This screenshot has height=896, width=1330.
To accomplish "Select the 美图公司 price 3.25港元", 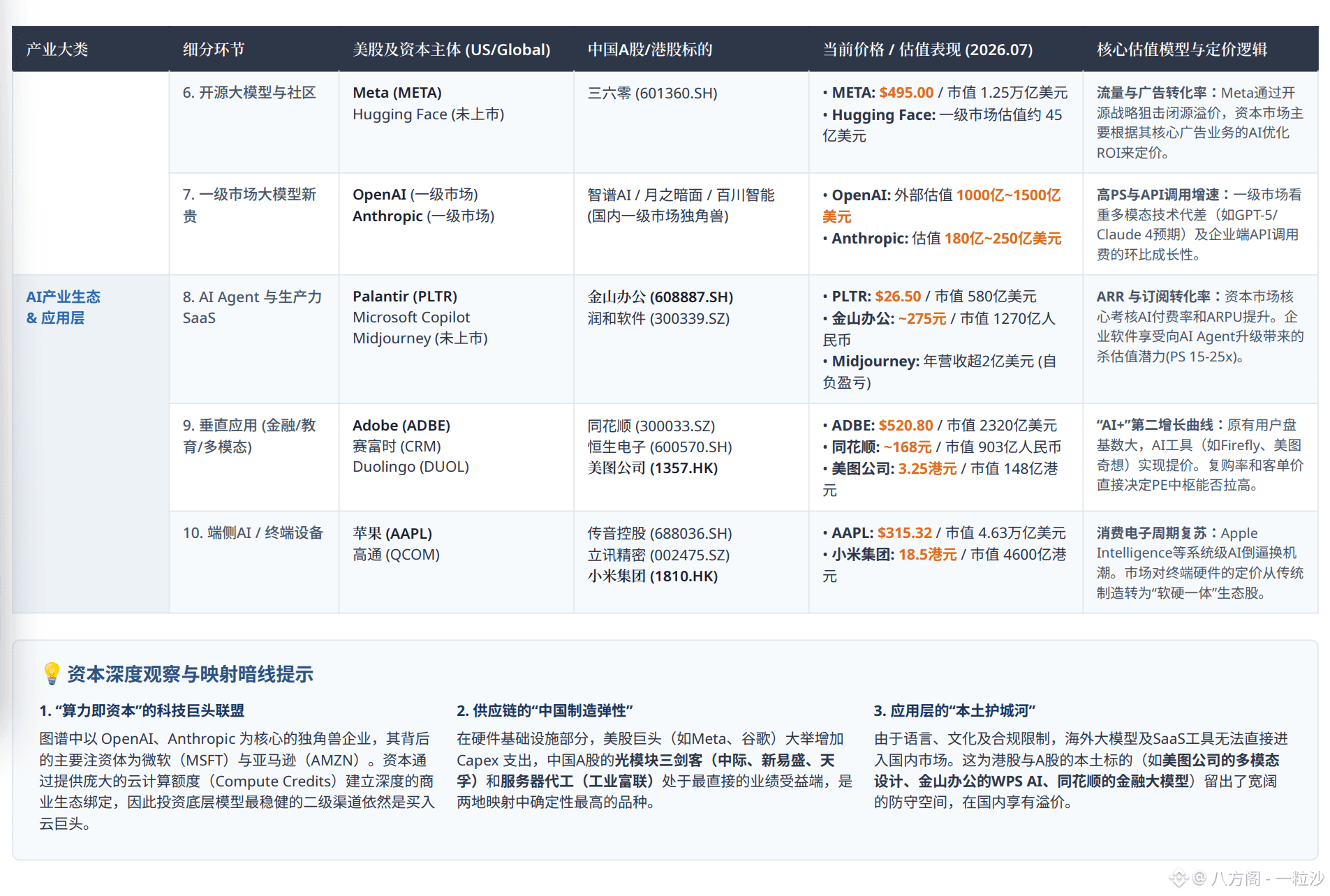I will tap(927, 469).
